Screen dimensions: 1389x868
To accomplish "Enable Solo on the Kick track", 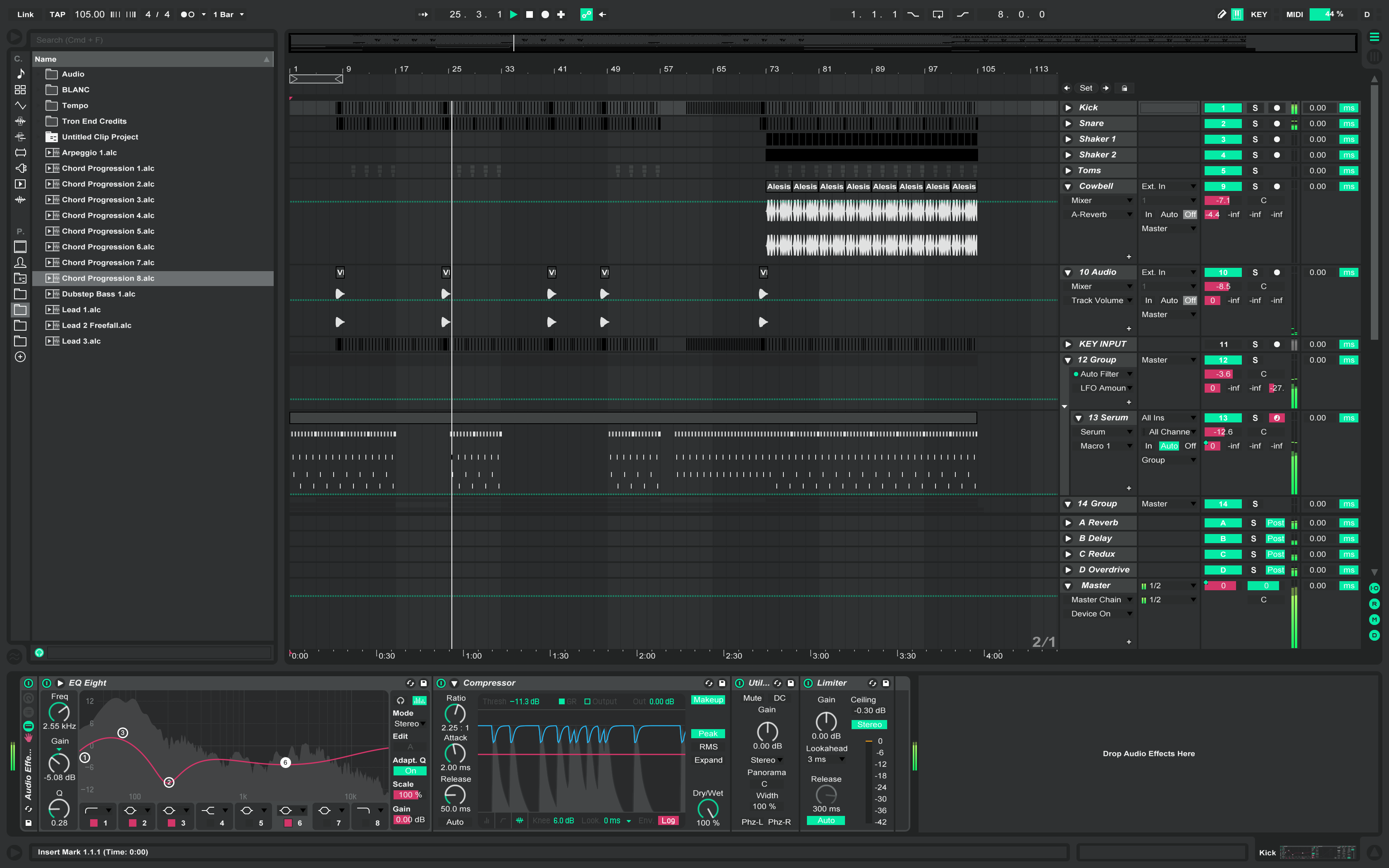I will 1255,107.
